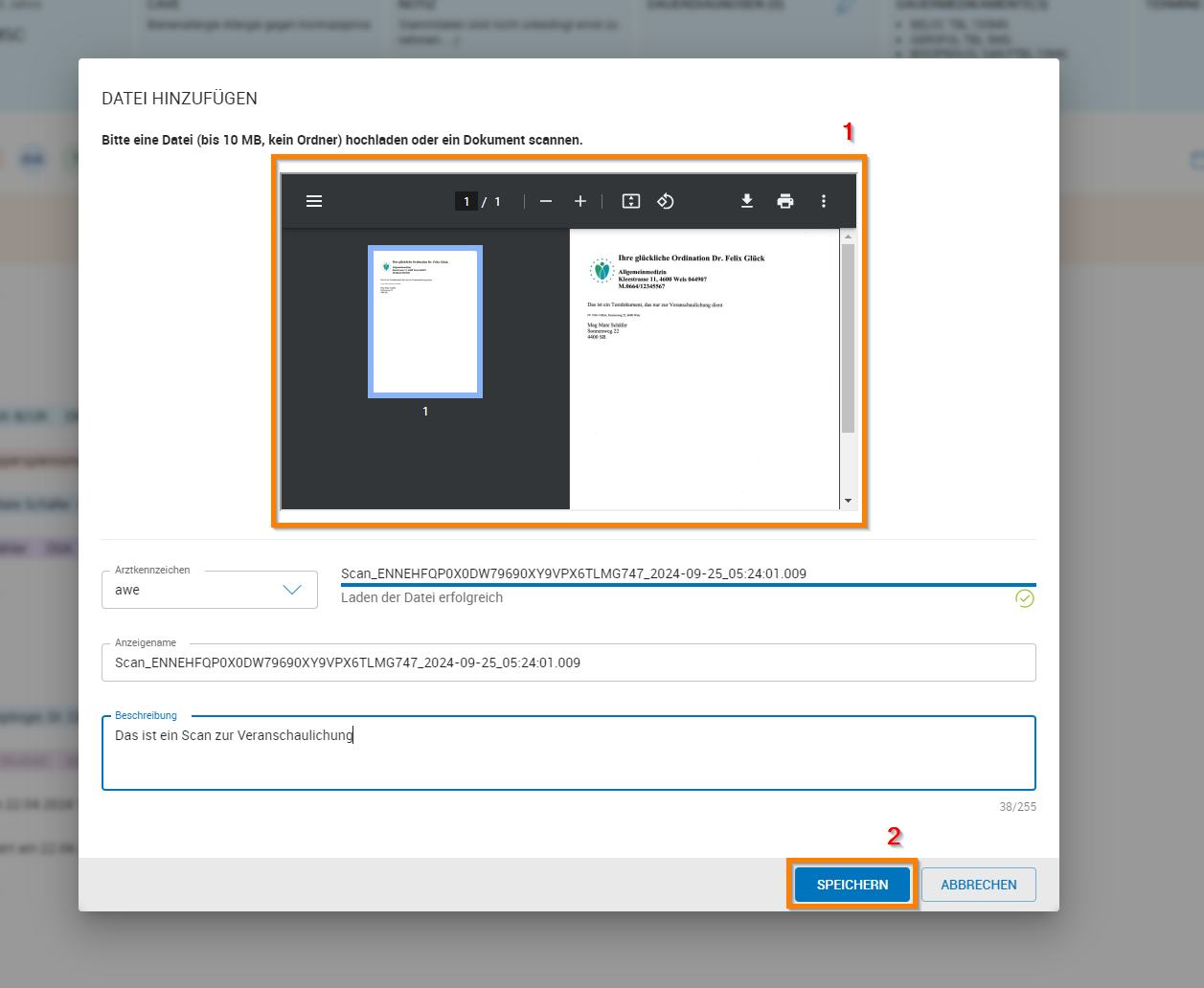Select the page number field showing 1
The width and height of the screenshot is (1204, 988).
[466, 201]
